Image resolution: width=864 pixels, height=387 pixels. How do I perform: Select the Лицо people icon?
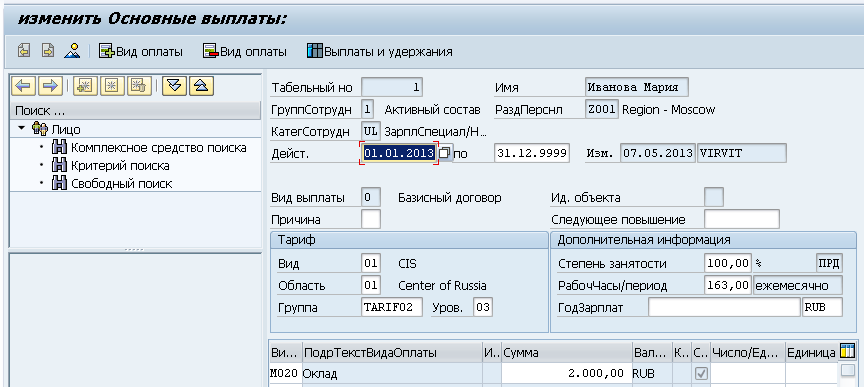(x=40, y=130)
